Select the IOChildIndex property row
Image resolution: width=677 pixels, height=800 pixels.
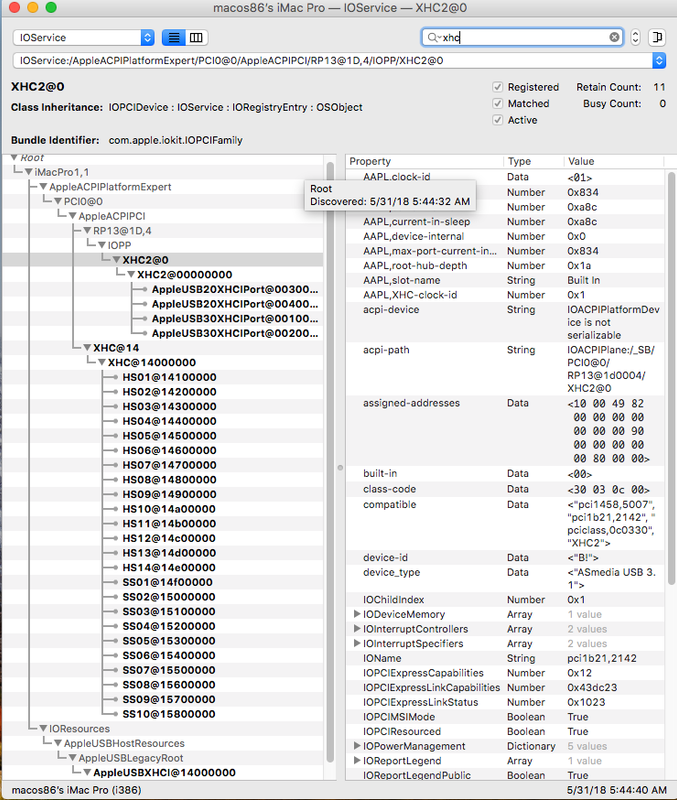[x=505, y=599]
